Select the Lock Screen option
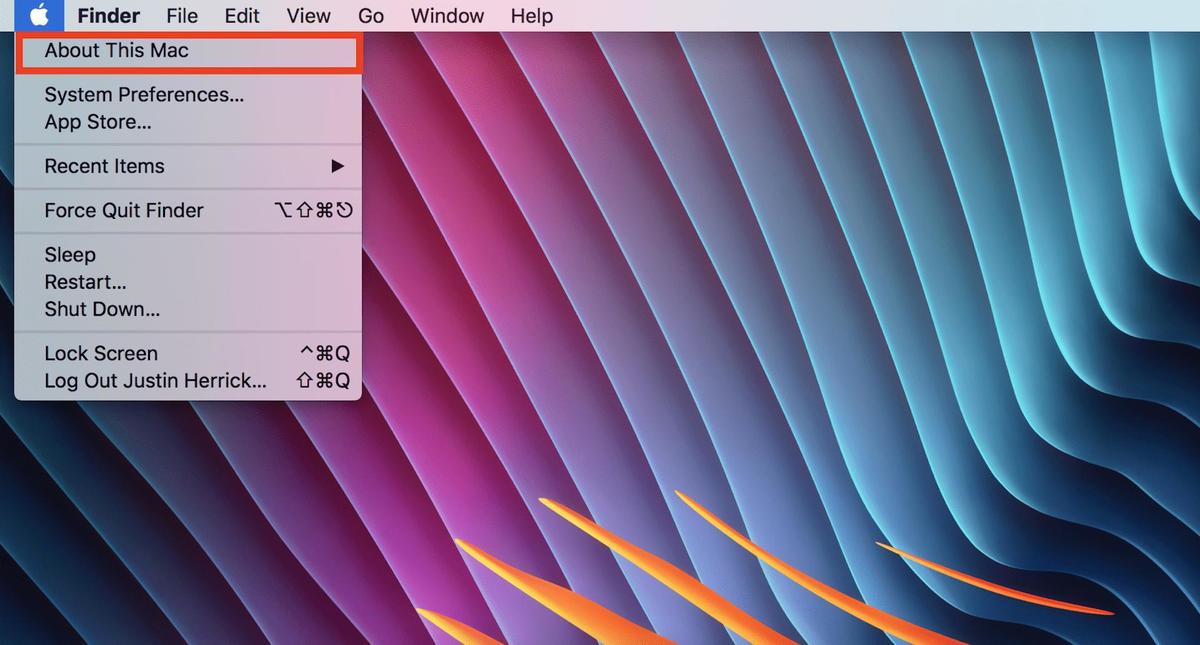 [x=101, y=354]
